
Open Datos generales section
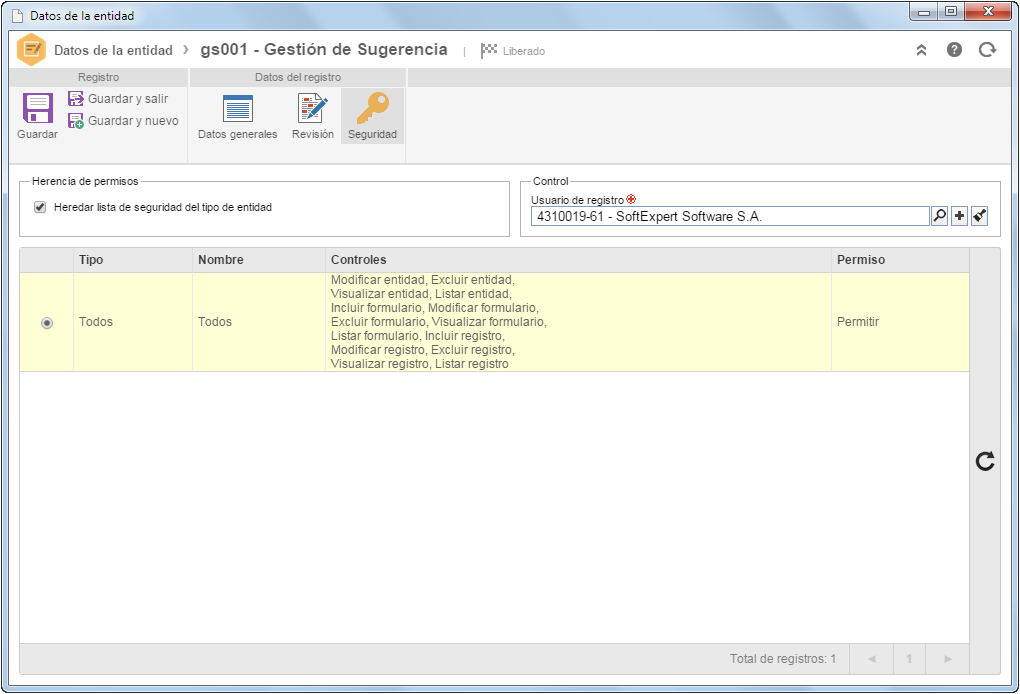[x=237, y=116]
